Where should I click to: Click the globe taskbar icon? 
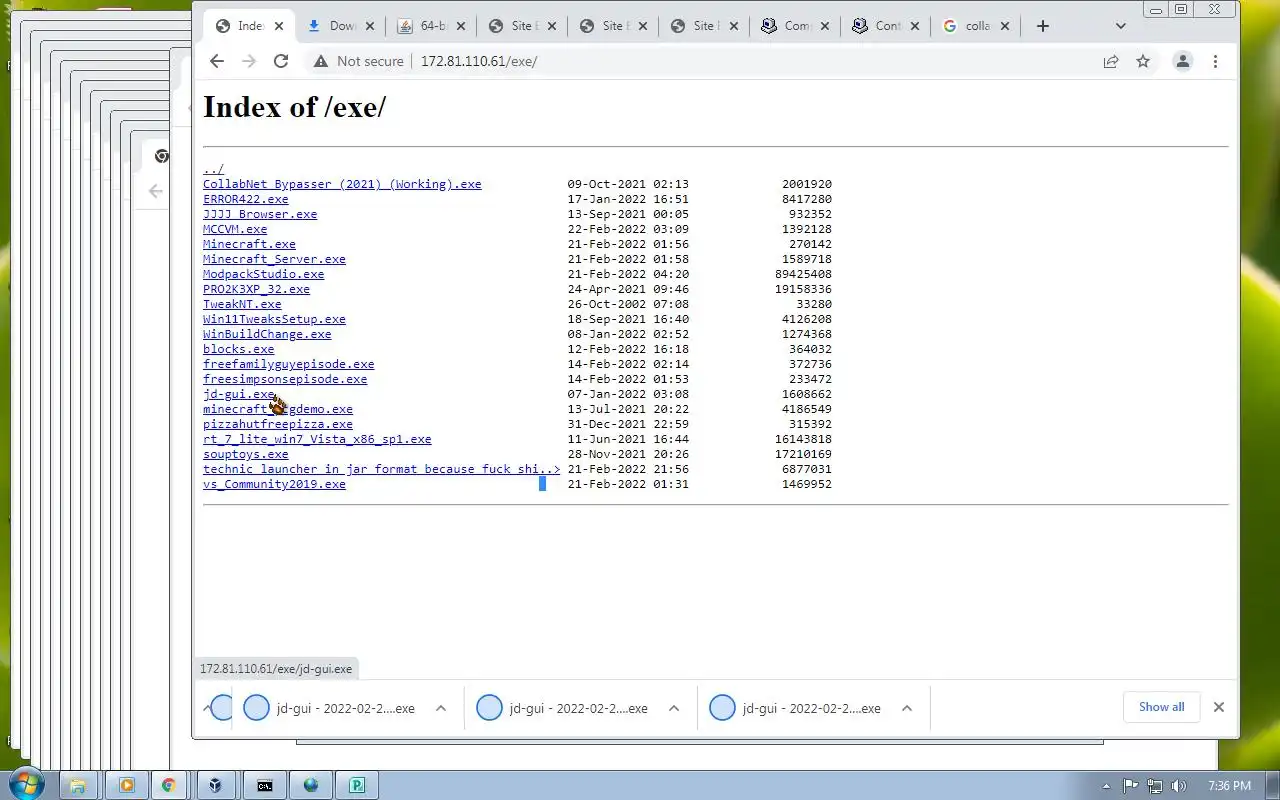pos(311,785)
